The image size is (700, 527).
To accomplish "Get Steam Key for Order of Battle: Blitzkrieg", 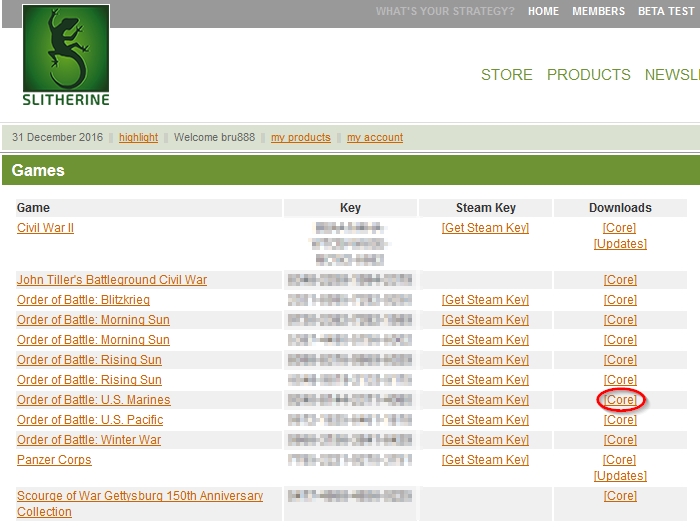I will [485, 300].
